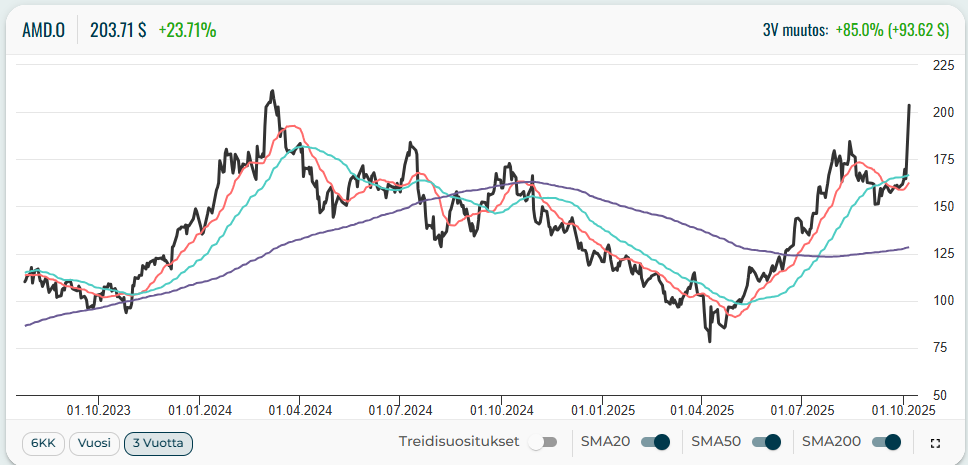
Task: Click the 100 price level label
Action: (941, 300)
